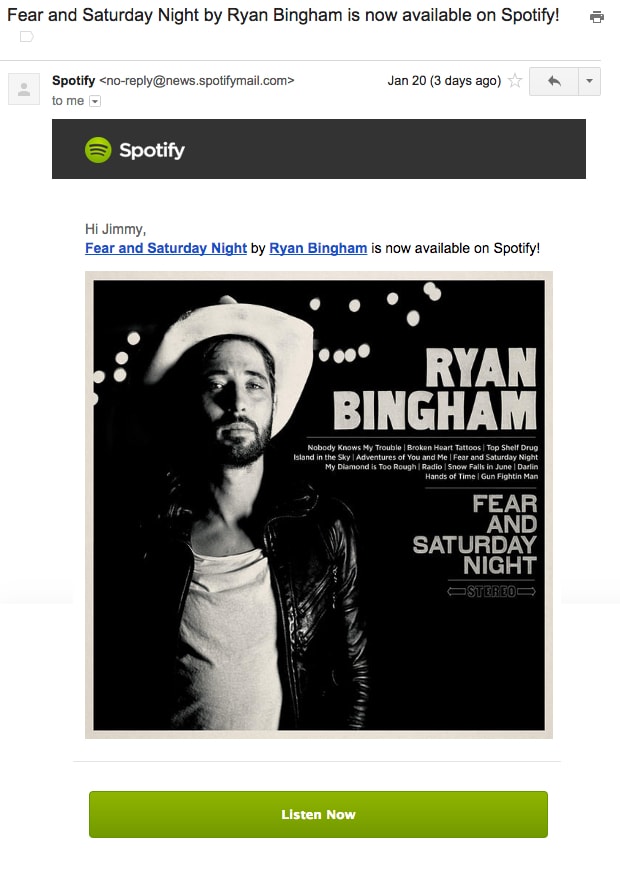Click the date Jan 20 (3 days ago)
The width and height of the screenshot is (620, 869).
(444, 81)
